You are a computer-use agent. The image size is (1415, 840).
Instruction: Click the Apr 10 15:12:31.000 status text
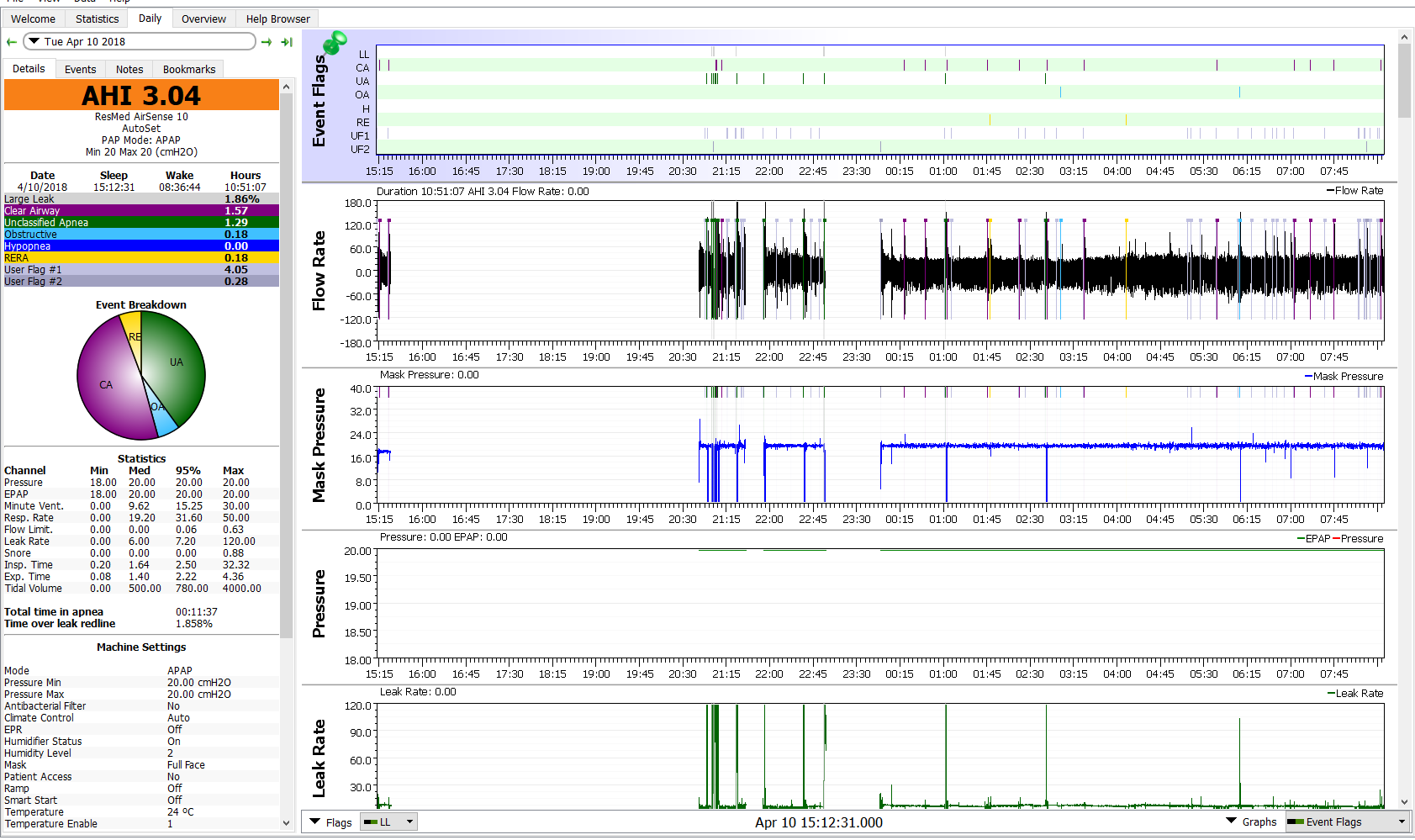pyautogui.click(x=819, y=822)
